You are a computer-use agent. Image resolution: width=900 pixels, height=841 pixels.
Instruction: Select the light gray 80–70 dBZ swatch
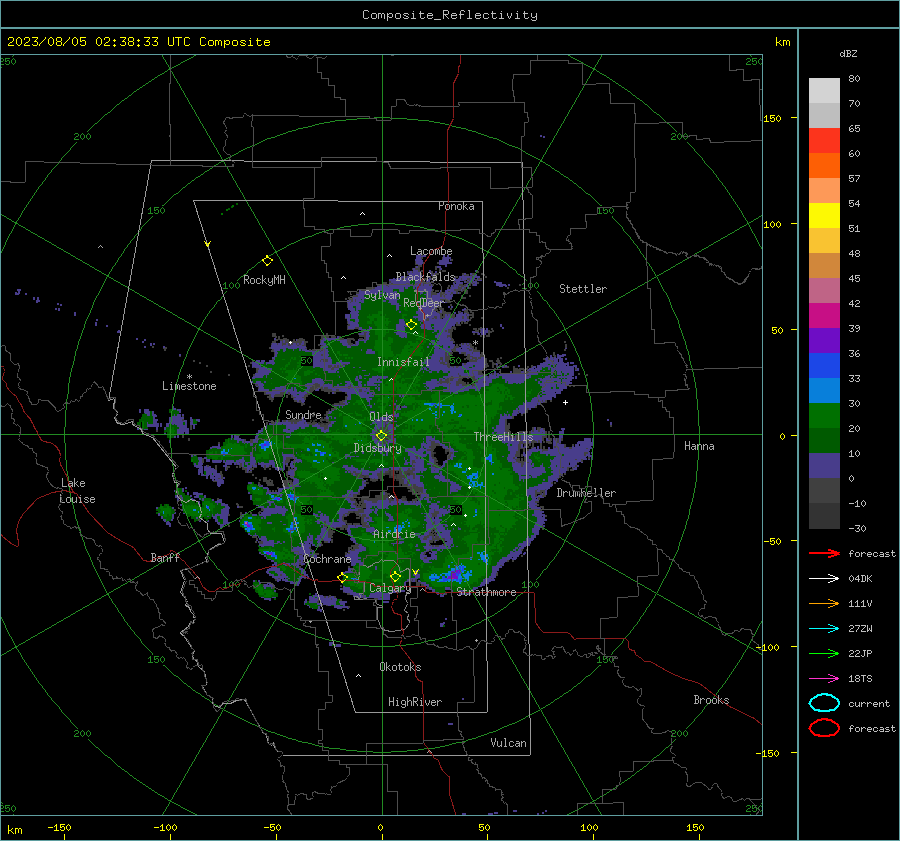(x=824, y=90)
